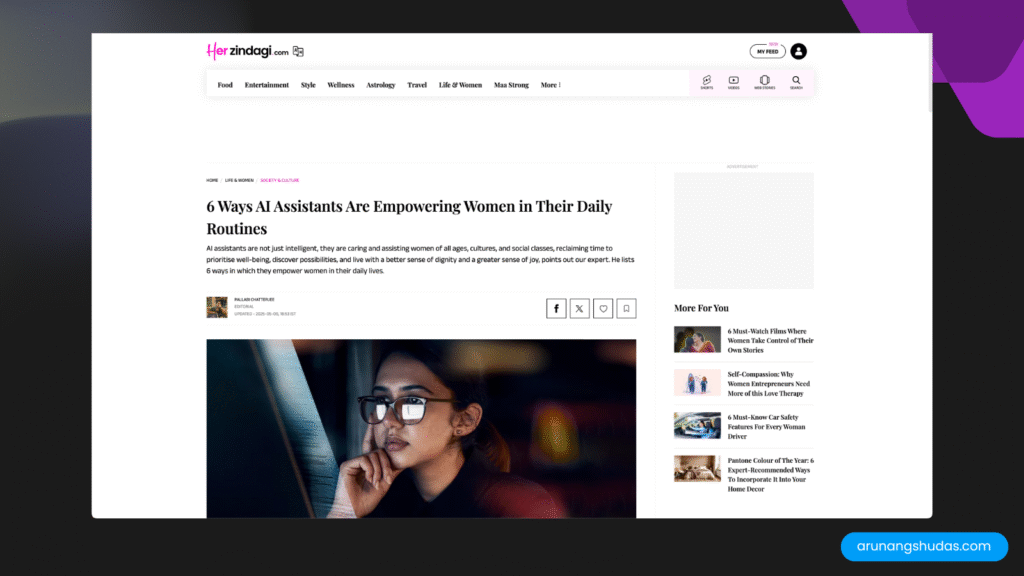Click thumbnail for Car Safety Features article
1024x576 pixels.
(697, 426)
